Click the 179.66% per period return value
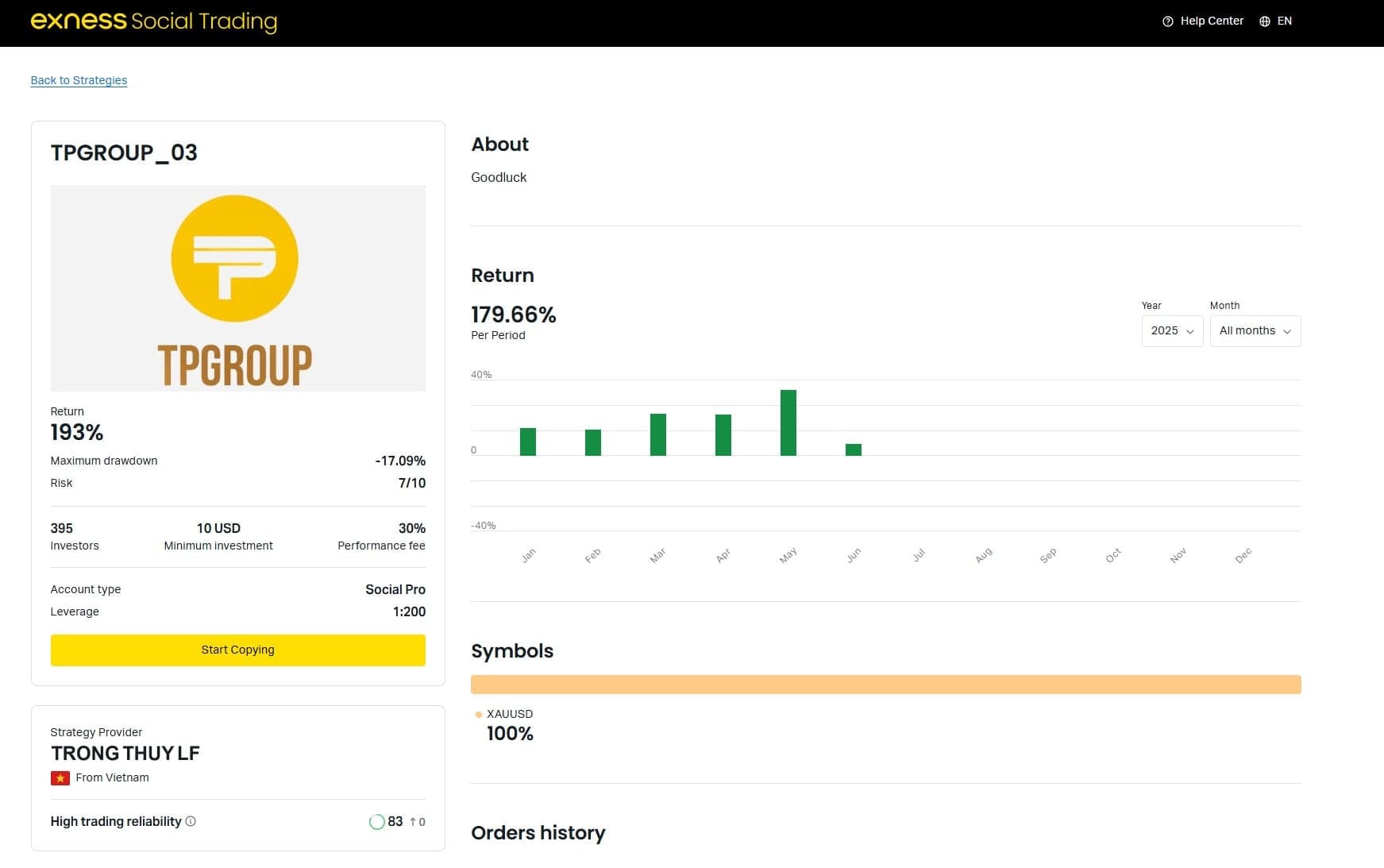Screen dimensions: 1384x868 (514, 314)
